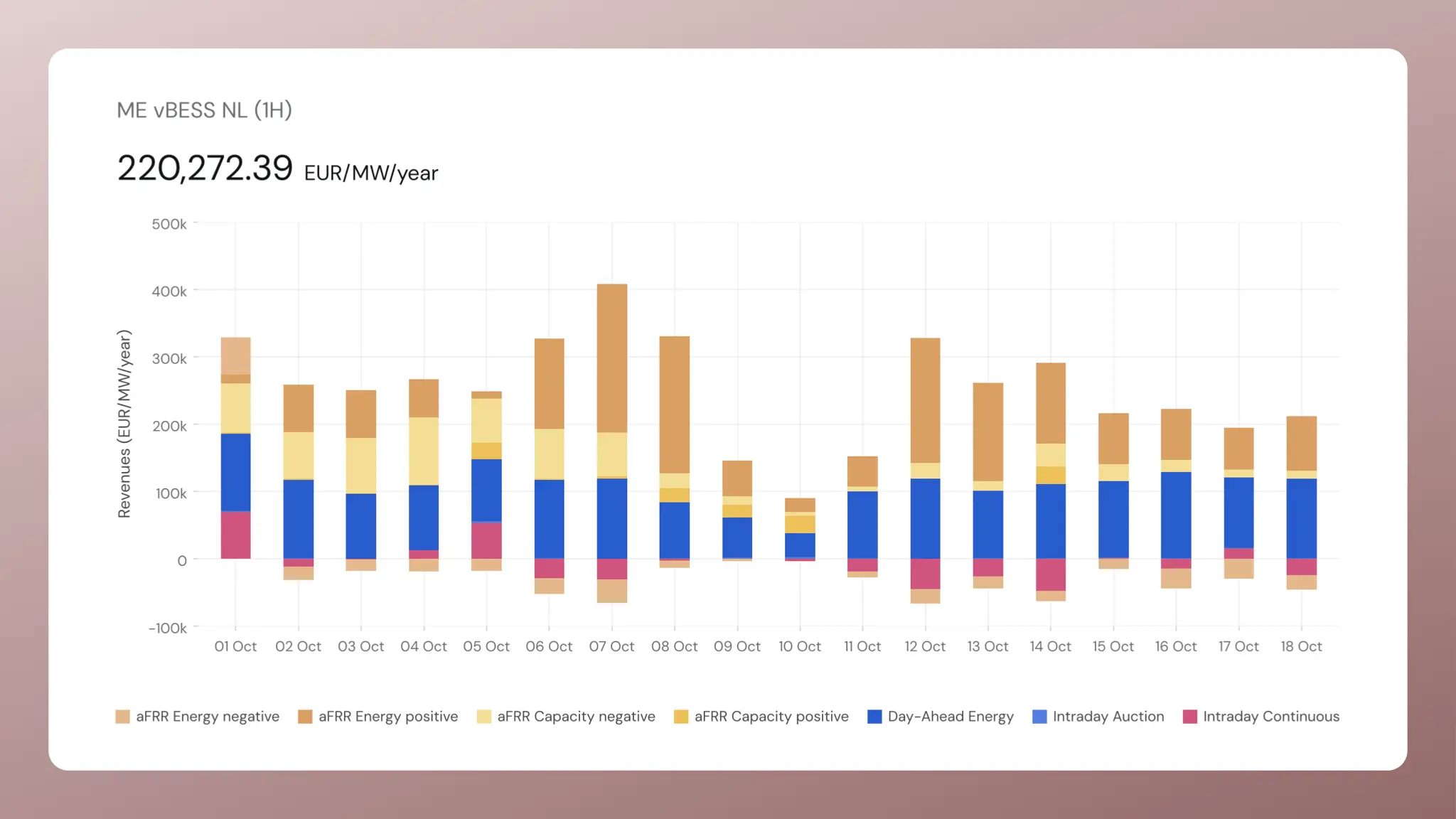1456x819 pixels.
Task: Click the Intraday Continuous legend label
Action: [1271, 717]
